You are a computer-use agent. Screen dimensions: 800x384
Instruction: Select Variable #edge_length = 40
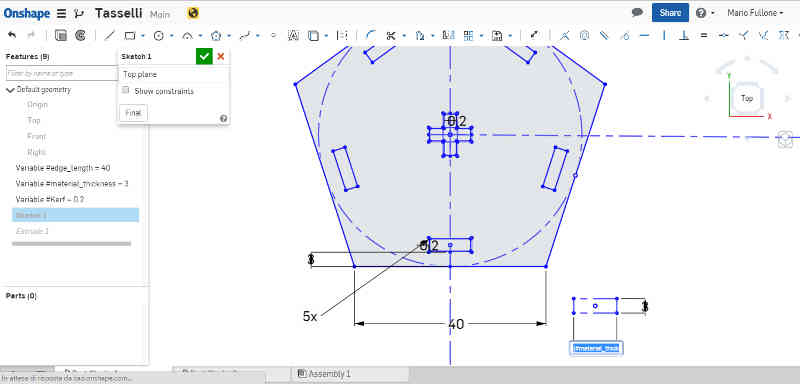(63, 168)
